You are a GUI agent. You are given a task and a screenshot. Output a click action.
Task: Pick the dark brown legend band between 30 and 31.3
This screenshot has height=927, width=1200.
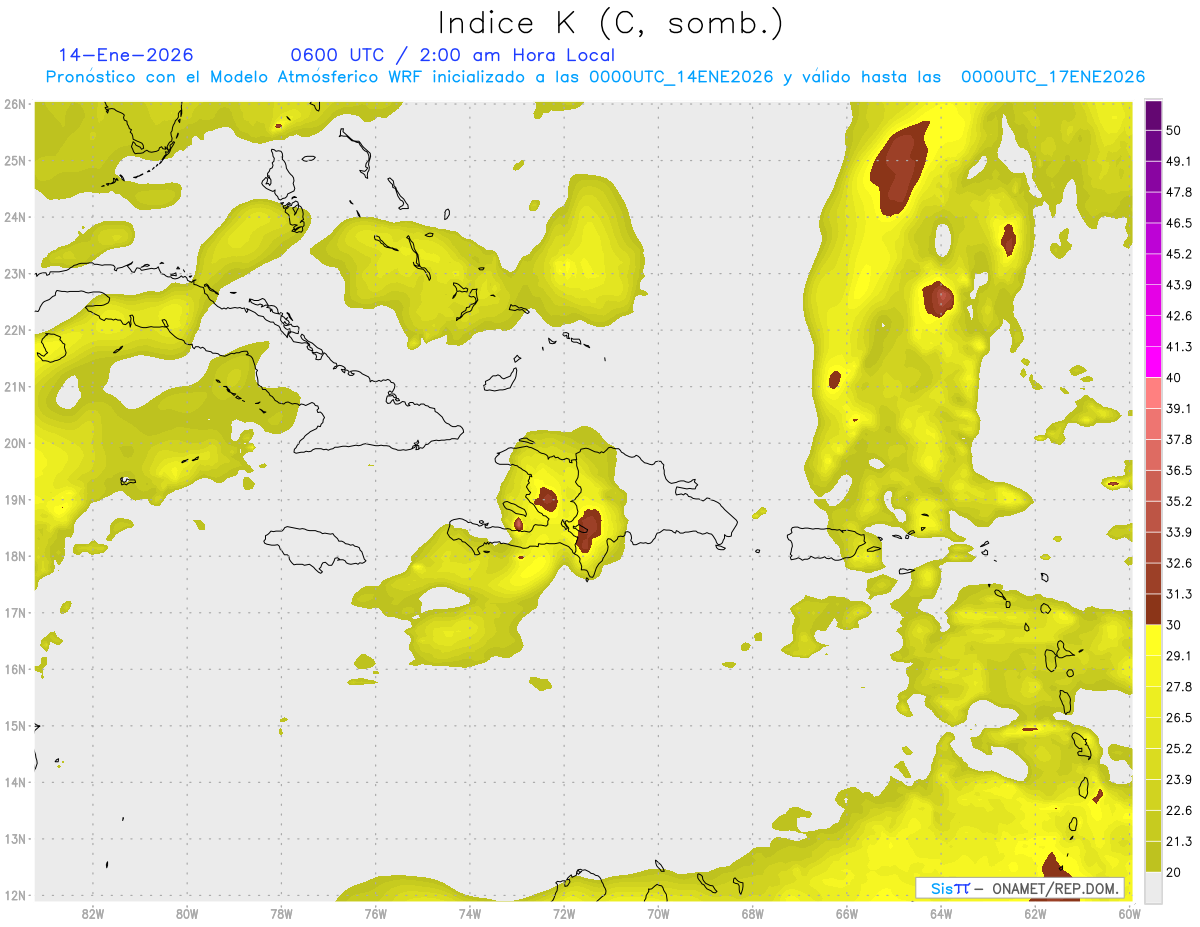click(1153, 609)
